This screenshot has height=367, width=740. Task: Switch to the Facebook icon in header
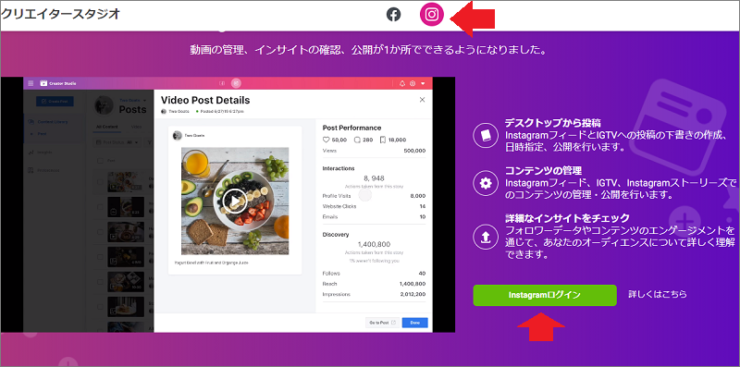[x=393, y=15]
